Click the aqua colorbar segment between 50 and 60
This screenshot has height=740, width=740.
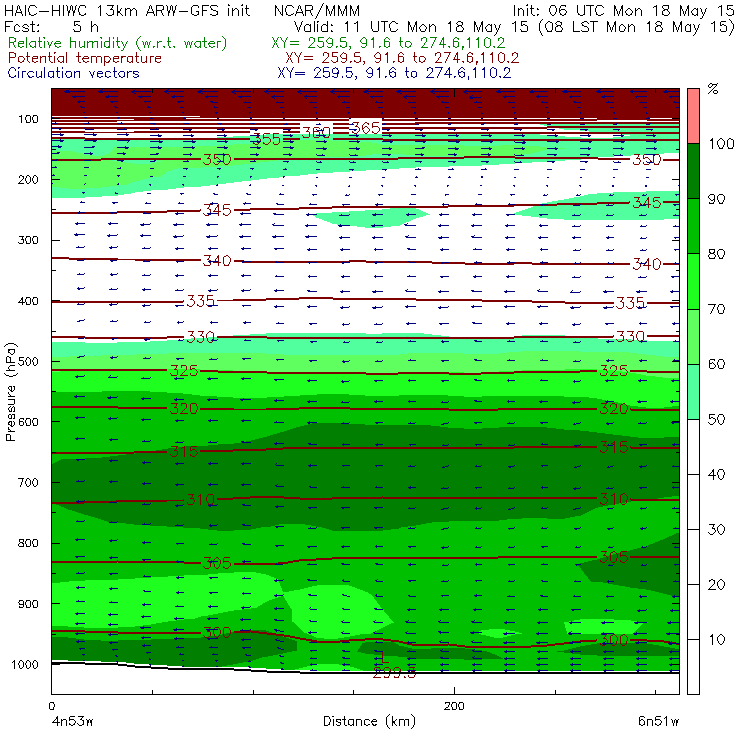(x=693, y=391)
